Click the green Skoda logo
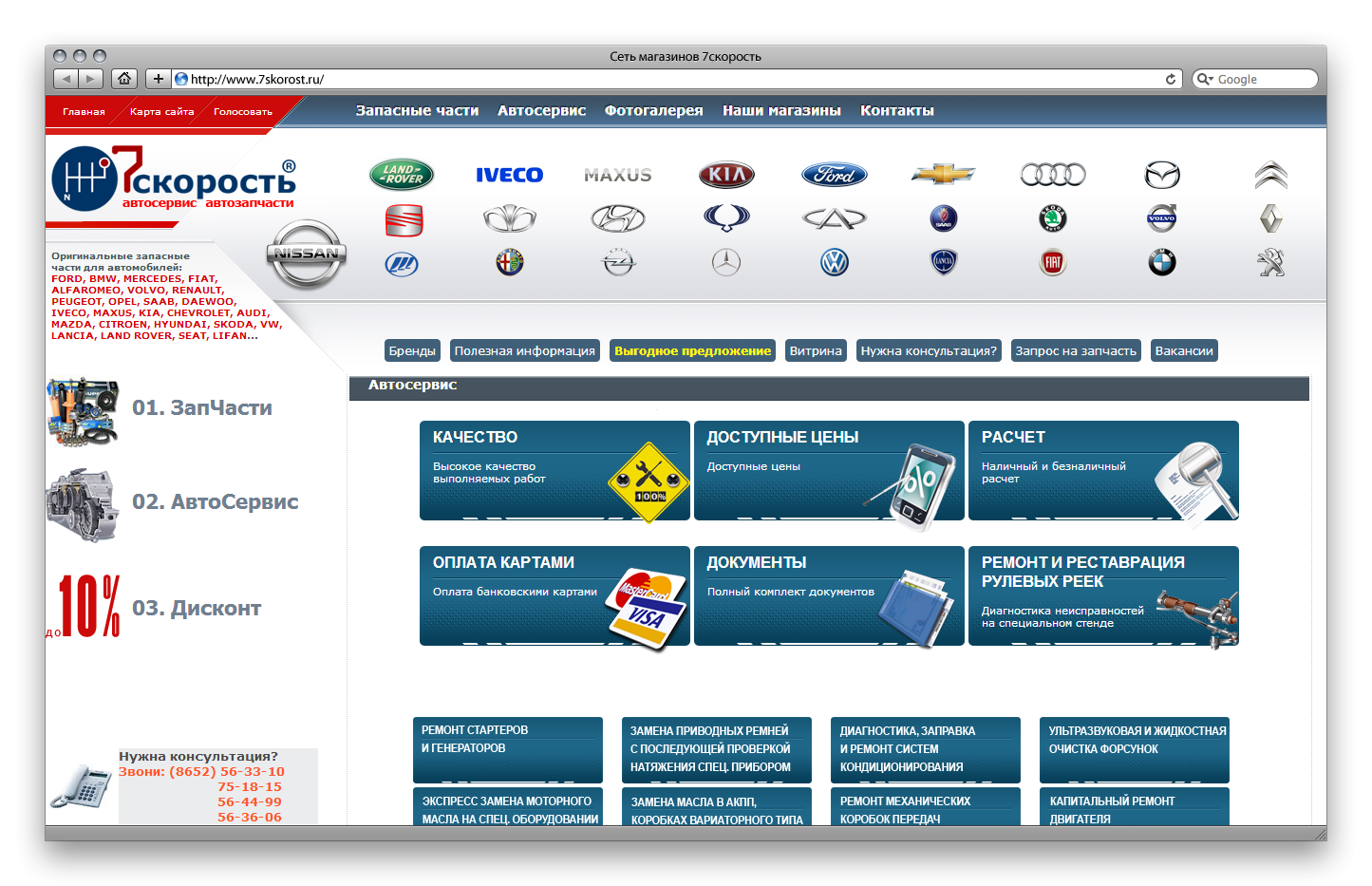The width and height of the screenshot is (1372, 886). [x=1053, y=219]
